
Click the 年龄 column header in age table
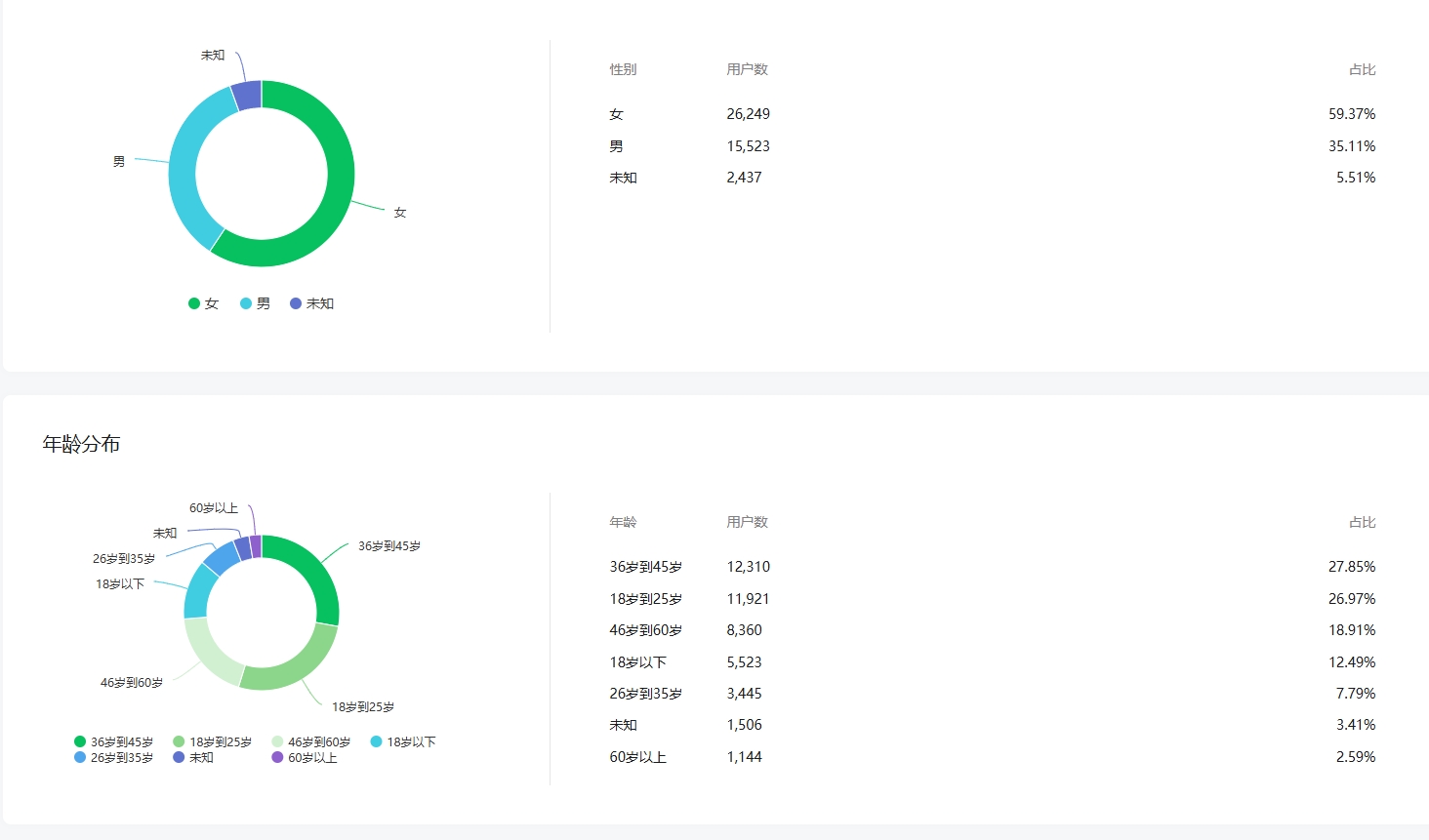pos(623,522)
